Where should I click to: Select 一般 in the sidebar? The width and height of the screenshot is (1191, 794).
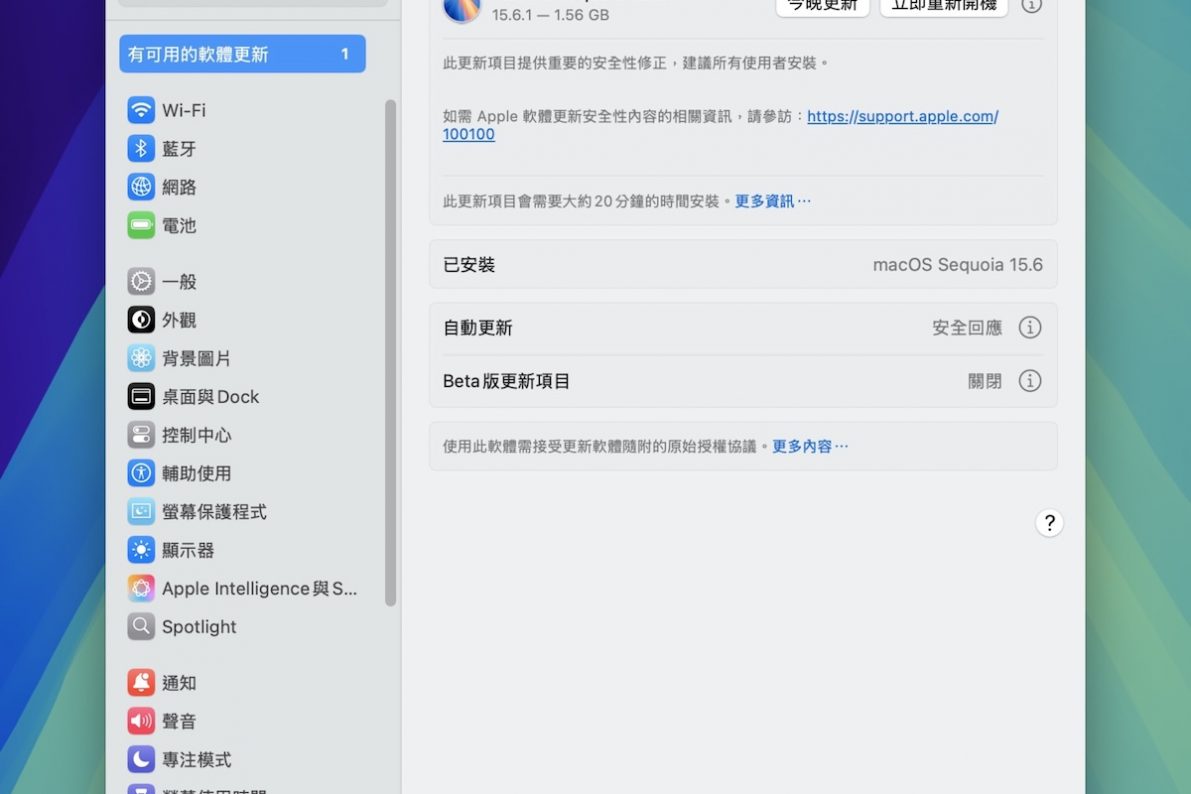pyautogui.click(x=179, y=282)
